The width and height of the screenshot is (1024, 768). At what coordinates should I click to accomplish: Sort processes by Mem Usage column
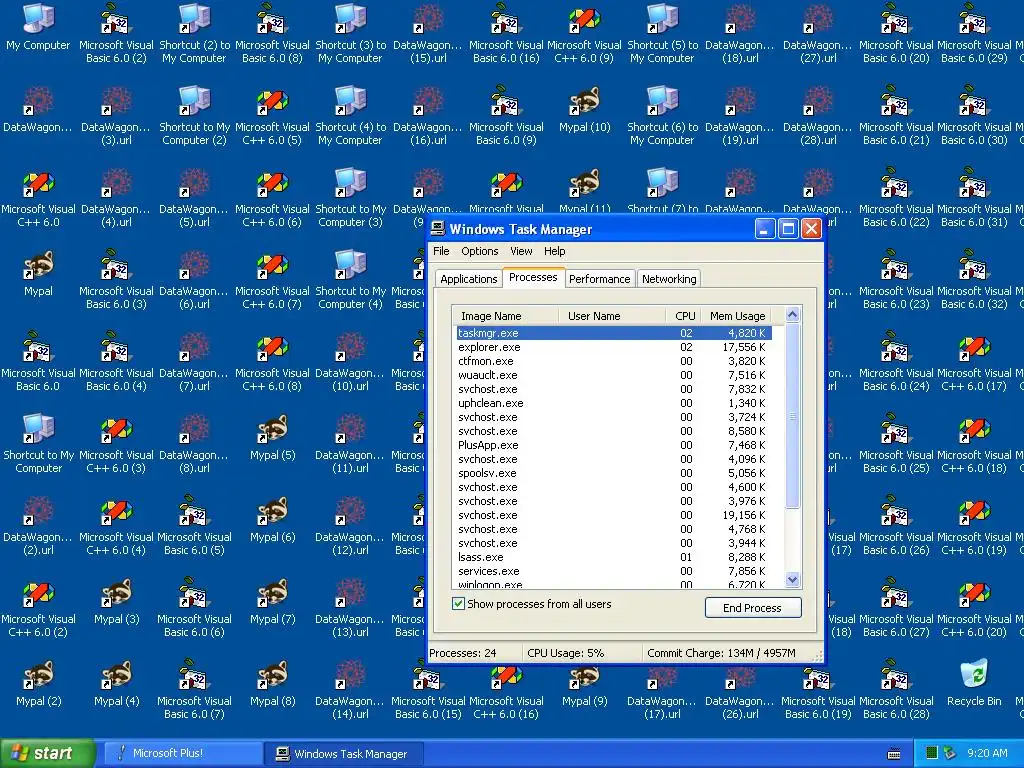pyautogui.click(x=737, y=315)
